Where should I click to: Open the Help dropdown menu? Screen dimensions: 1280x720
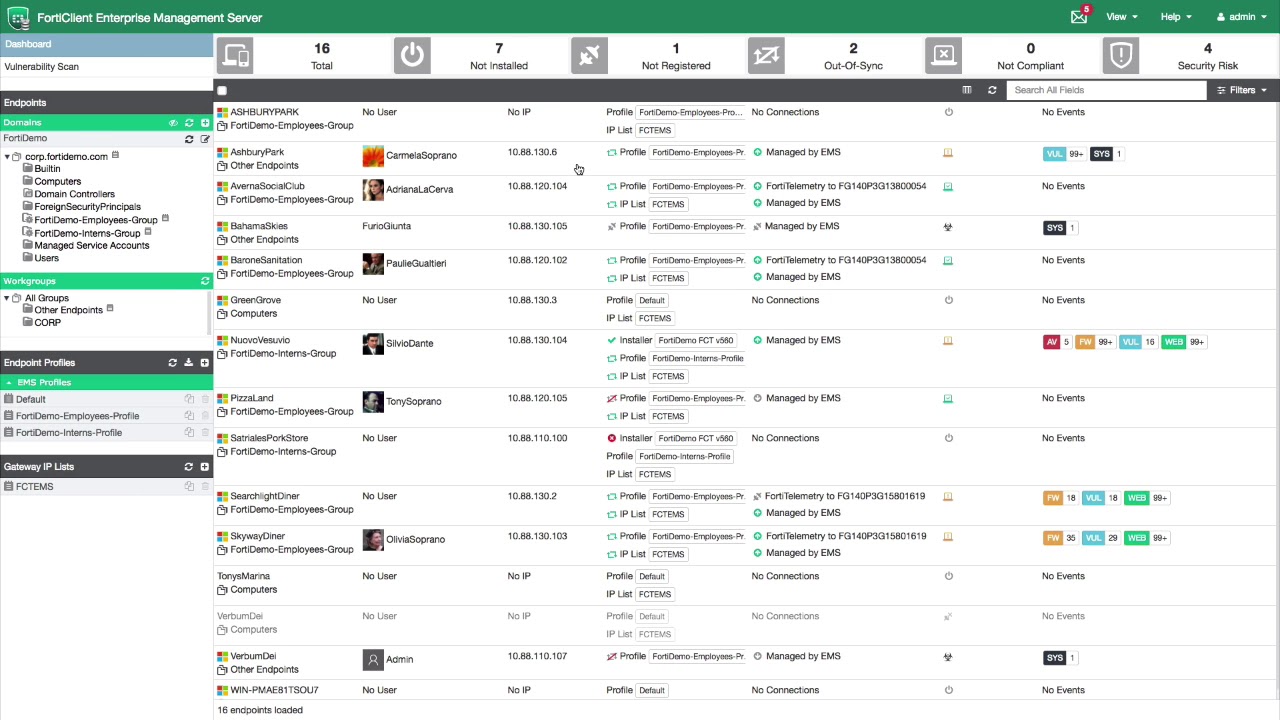point(1175,17)
